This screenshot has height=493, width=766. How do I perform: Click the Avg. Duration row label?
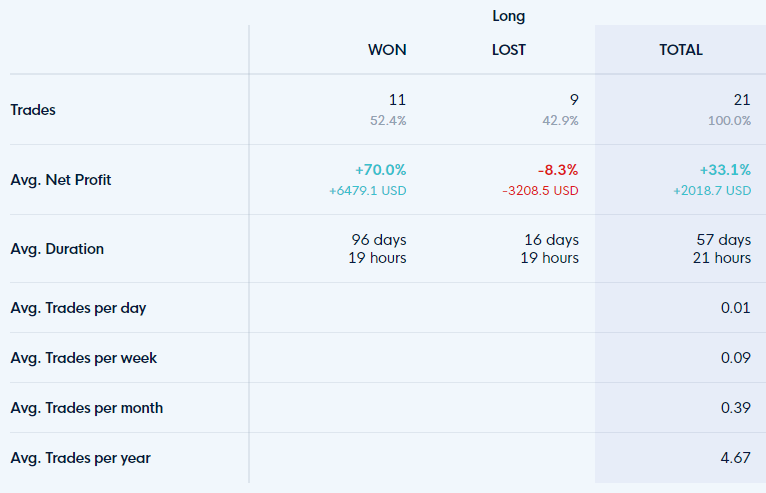[x=57, y=249]
